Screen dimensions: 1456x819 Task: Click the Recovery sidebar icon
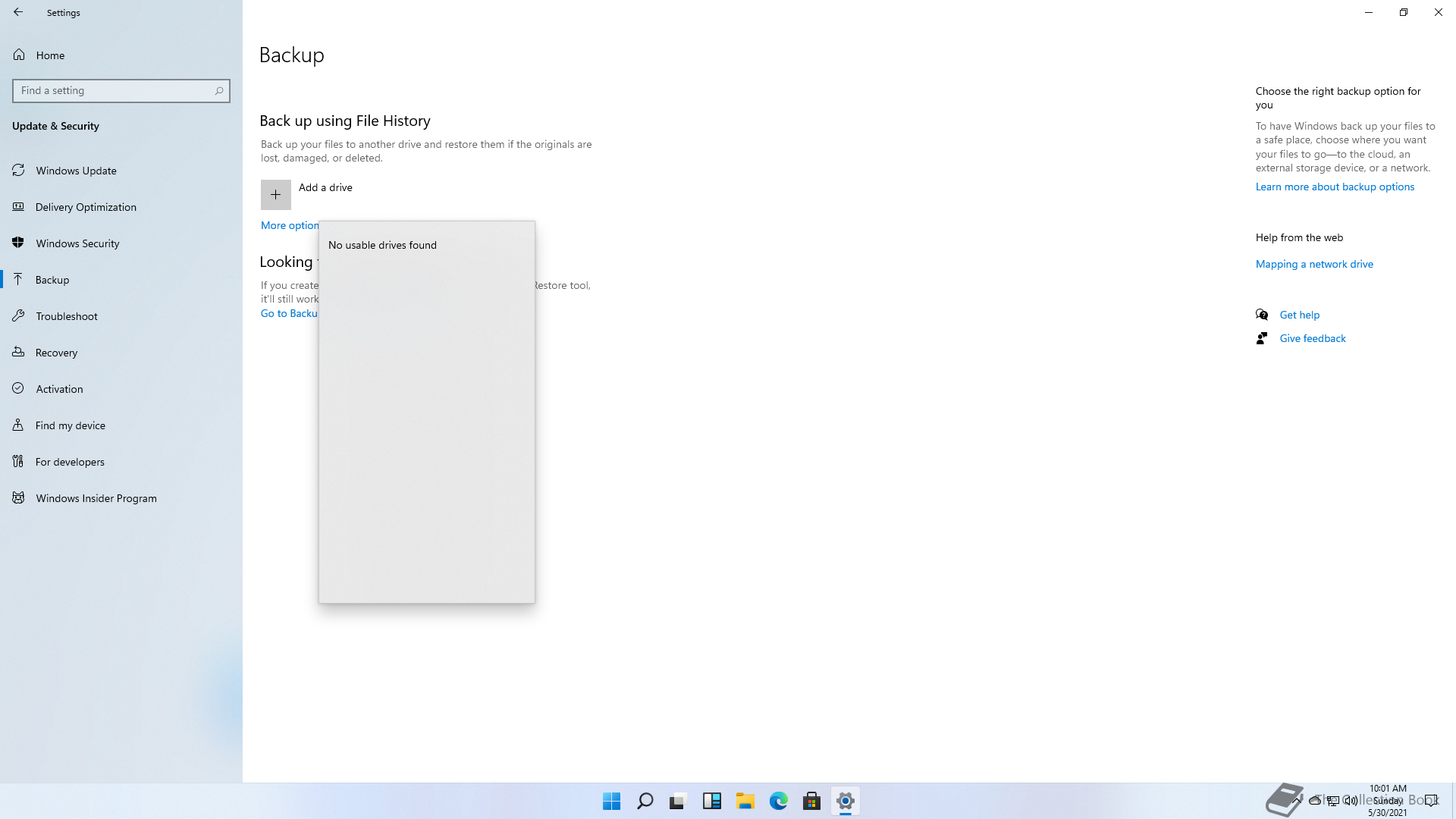(x=18, y=352)
